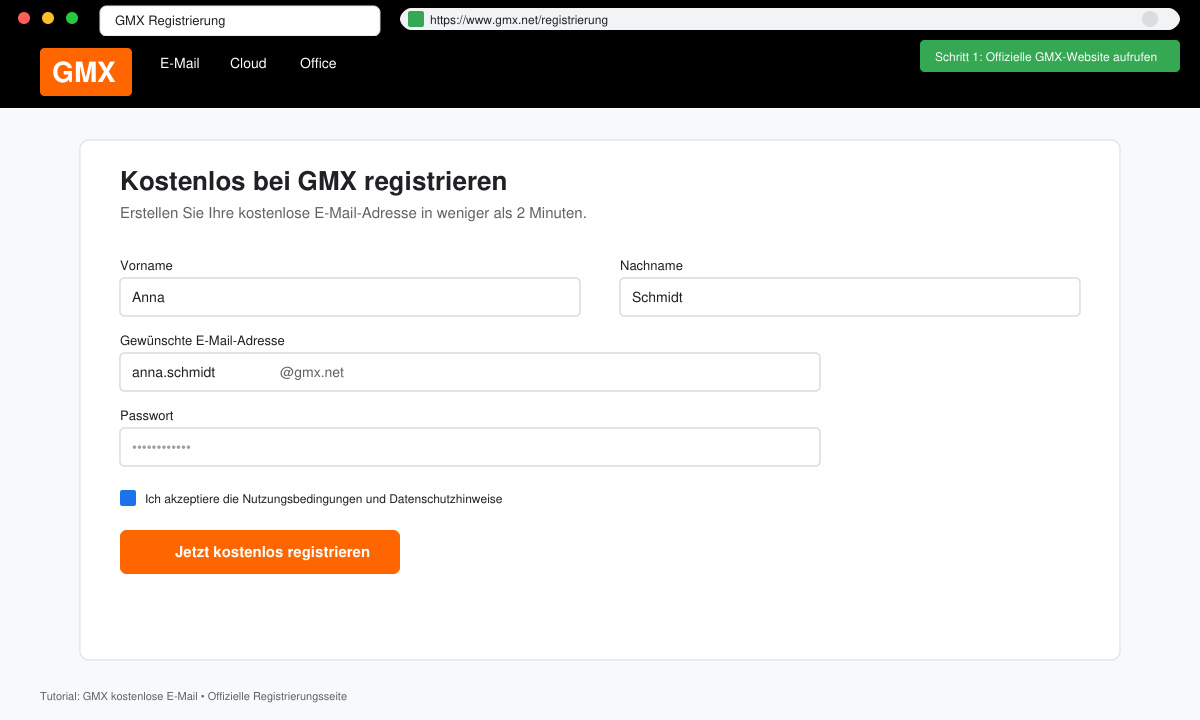Click the desired e-mail address field
Viewport: 1200px width, 720px height.
(x=470, y=372)
